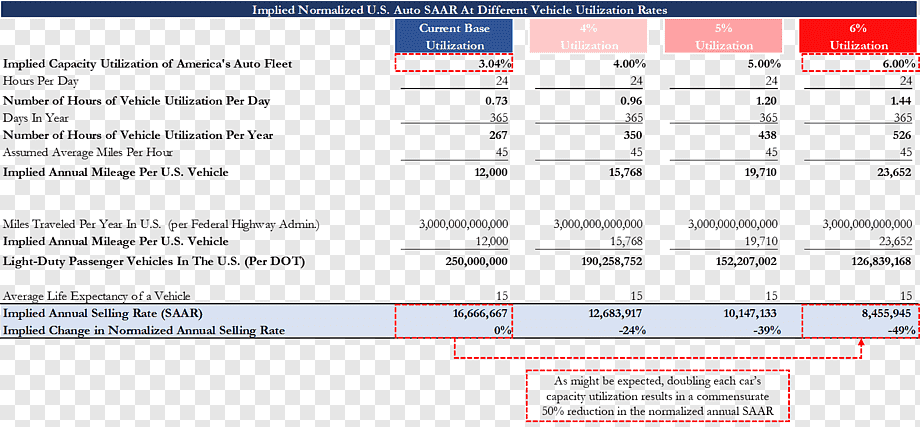The image size is (920, 427).
Task: Click the dashed annotation box about doubling utilization
Action: point(657,395)
